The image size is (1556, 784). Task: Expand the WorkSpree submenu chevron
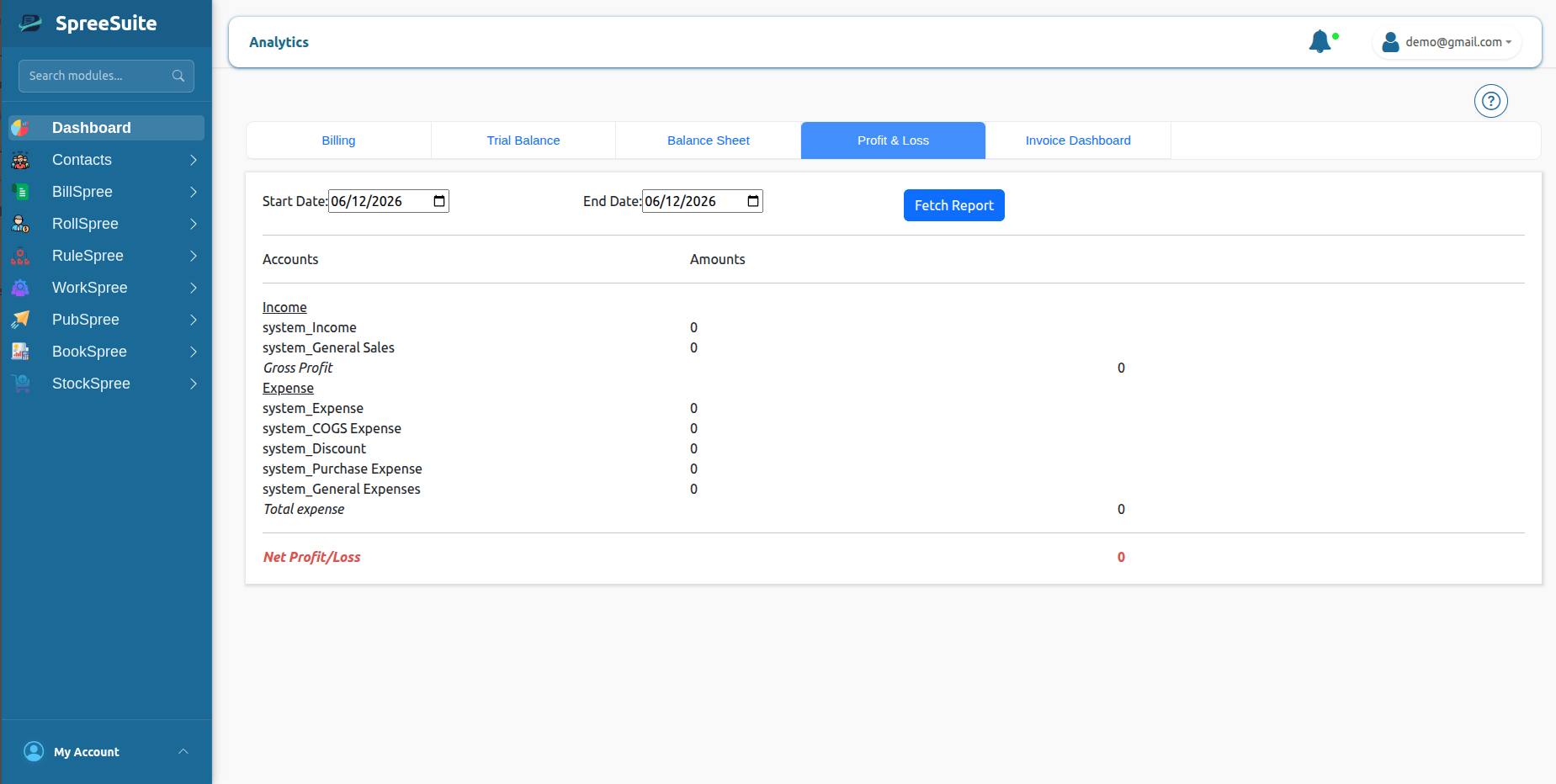(194, 288)
